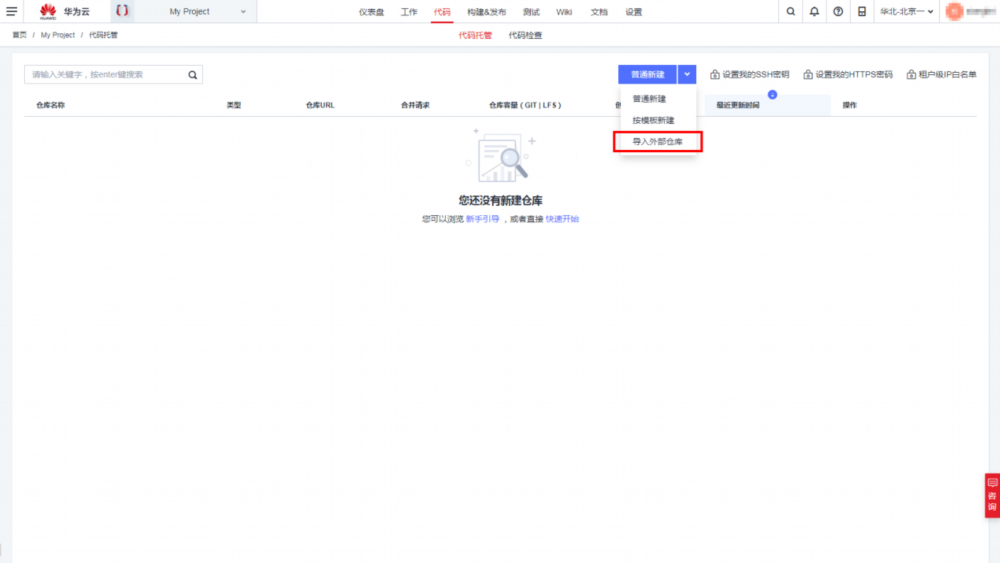Click the magnifier in the search box
The height and width of the screenshot is (563, 1000).
(193, 75)
